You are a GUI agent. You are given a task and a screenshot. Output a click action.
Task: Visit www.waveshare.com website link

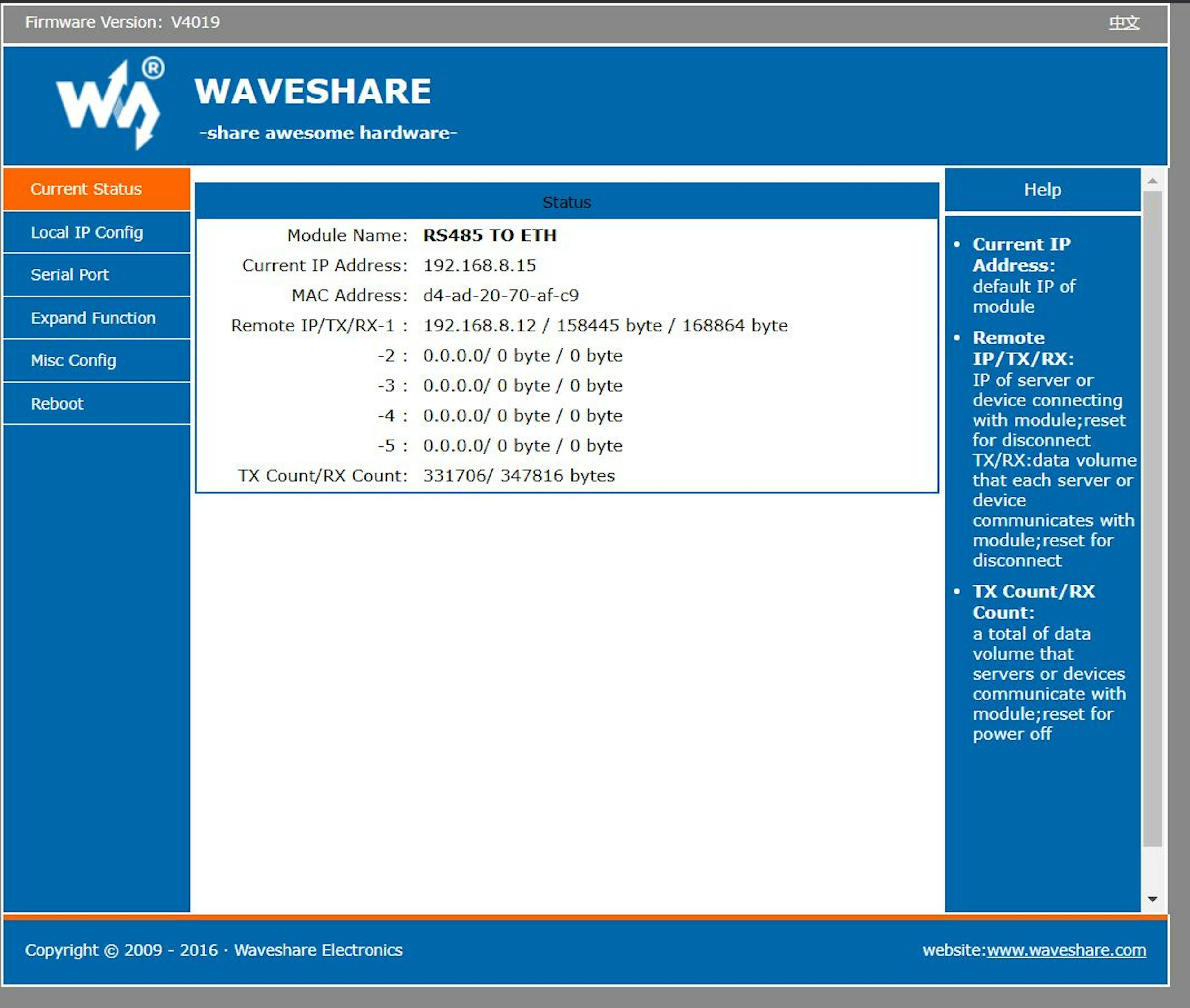1066,950
